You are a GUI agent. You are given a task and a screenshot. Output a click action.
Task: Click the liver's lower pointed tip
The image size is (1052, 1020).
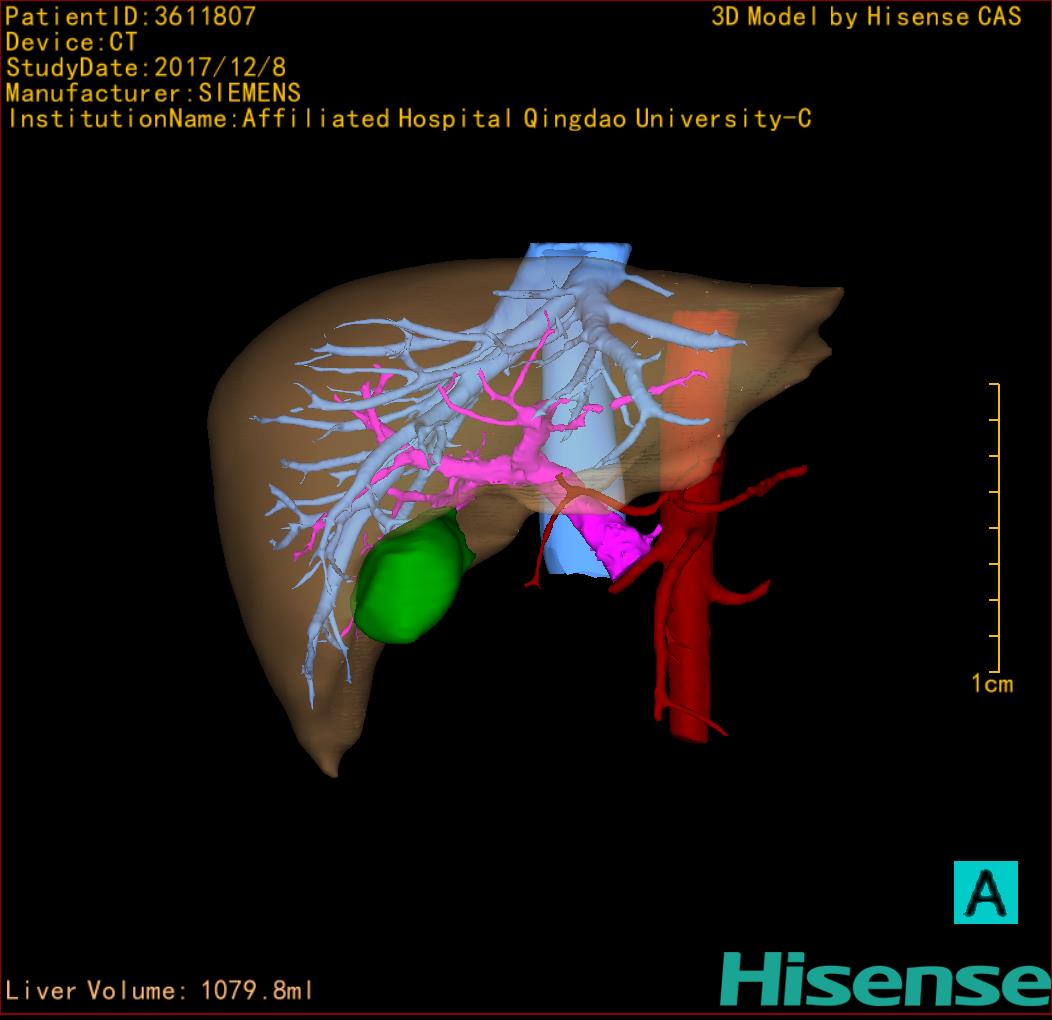[331, 764]
